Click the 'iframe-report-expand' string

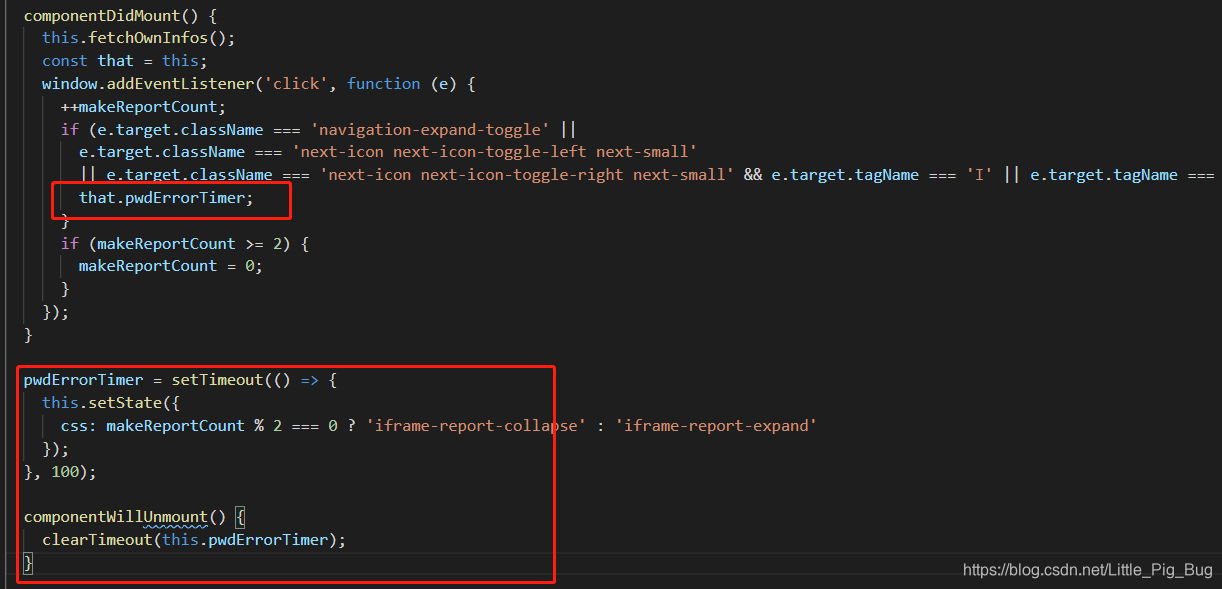point(718,426)
